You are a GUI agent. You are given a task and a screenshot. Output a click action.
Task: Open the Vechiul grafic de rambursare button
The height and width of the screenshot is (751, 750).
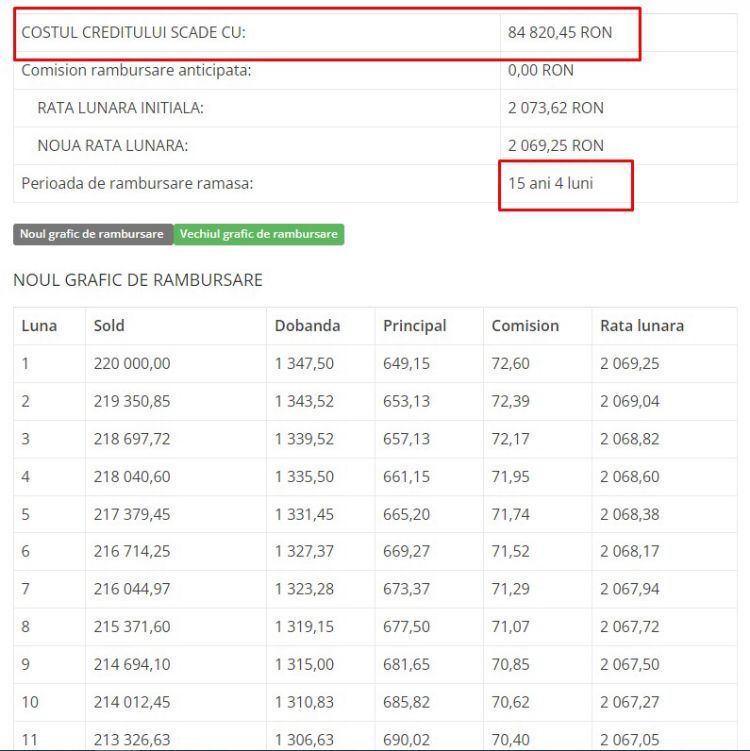[x=259, y=234]
